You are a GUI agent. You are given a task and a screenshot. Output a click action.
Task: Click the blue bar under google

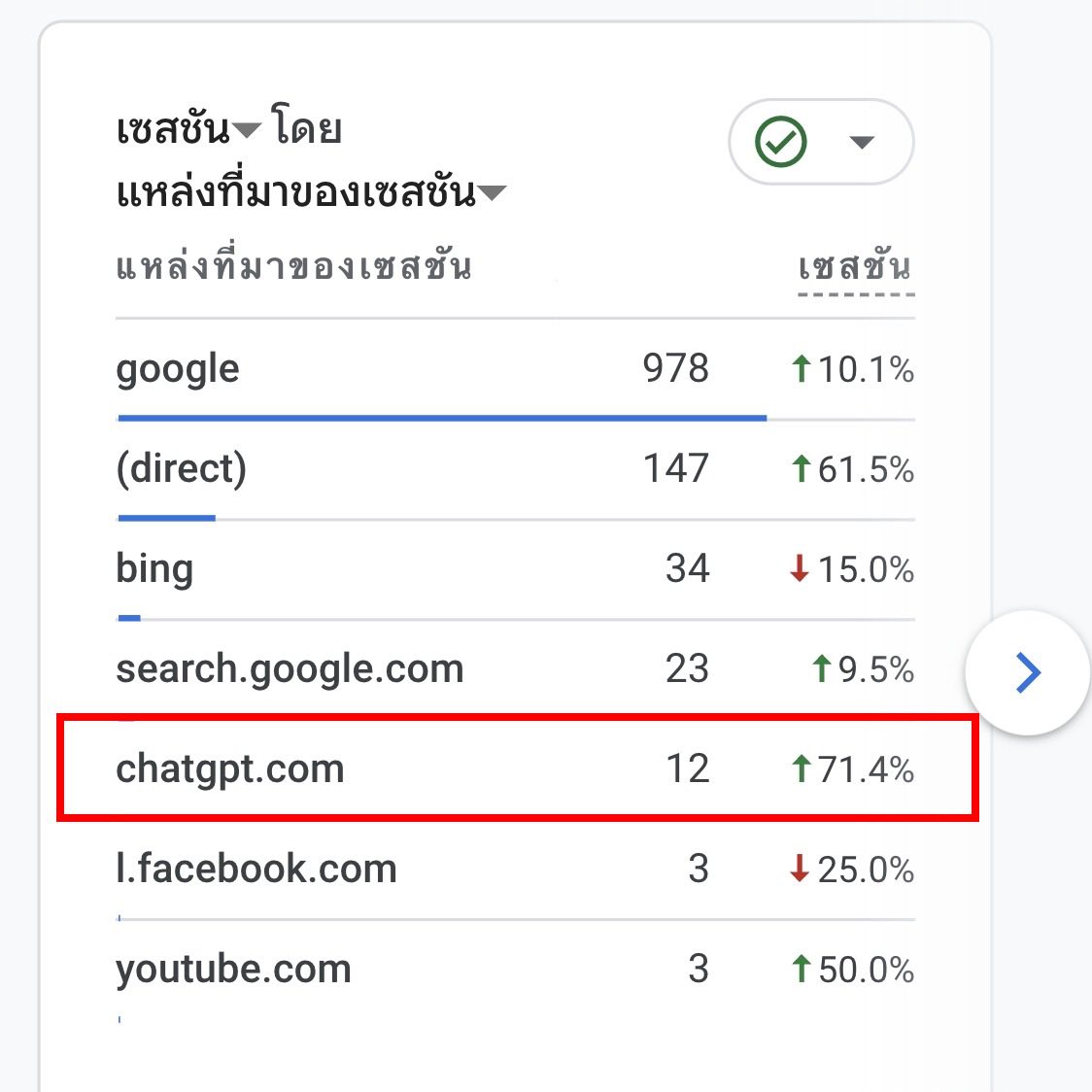(x=442, y=418)
